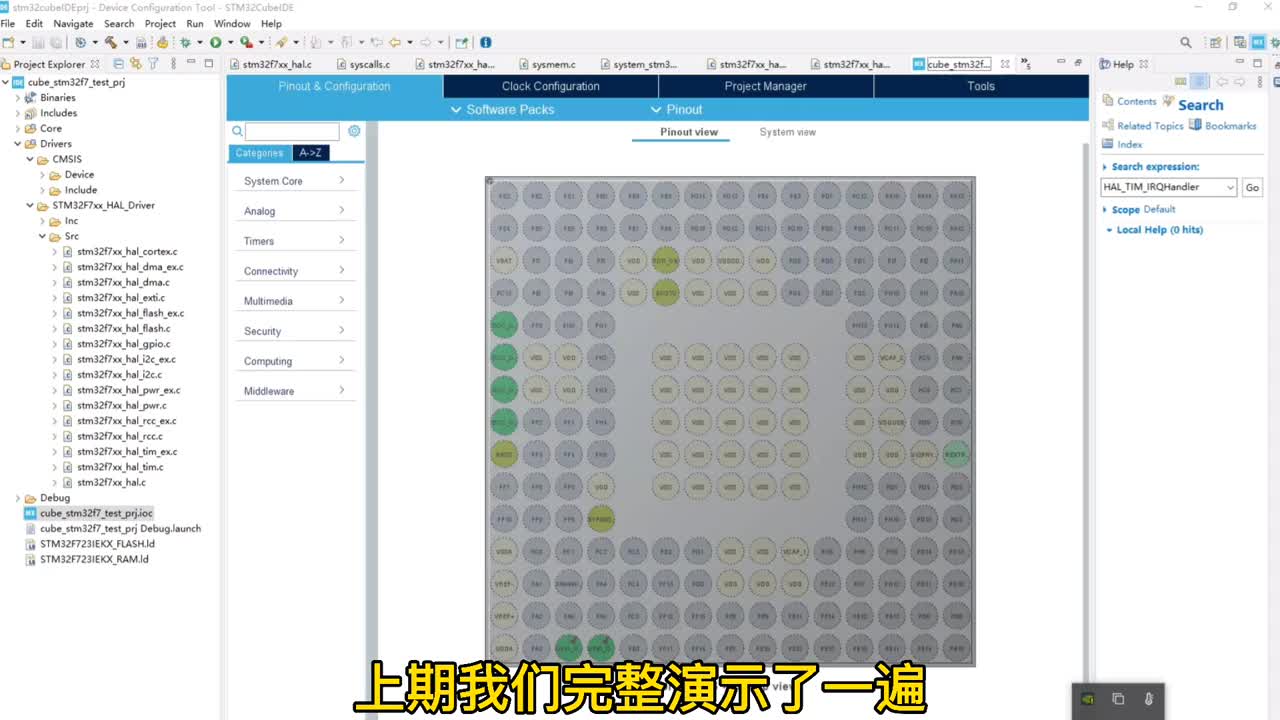Open the Related Topics link
This screenshot has width=1280, height=720.
click(x=1150, y=126)
